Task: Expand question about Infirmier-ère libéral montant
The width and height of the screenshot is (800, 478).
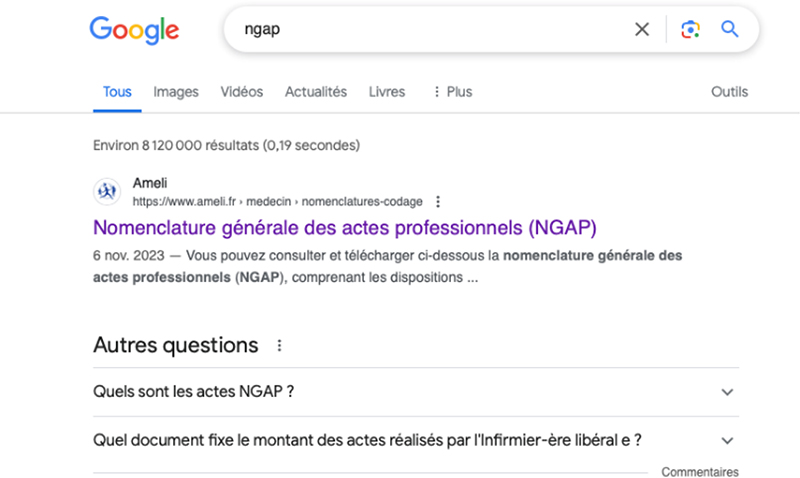Action: click(x=416, y=440)
